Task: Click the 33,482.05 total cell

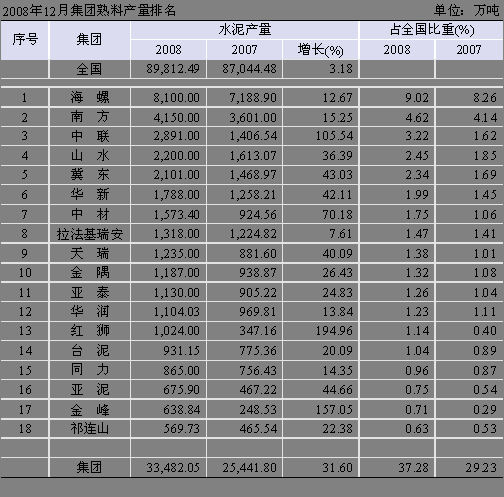Action: pos(168,468)
